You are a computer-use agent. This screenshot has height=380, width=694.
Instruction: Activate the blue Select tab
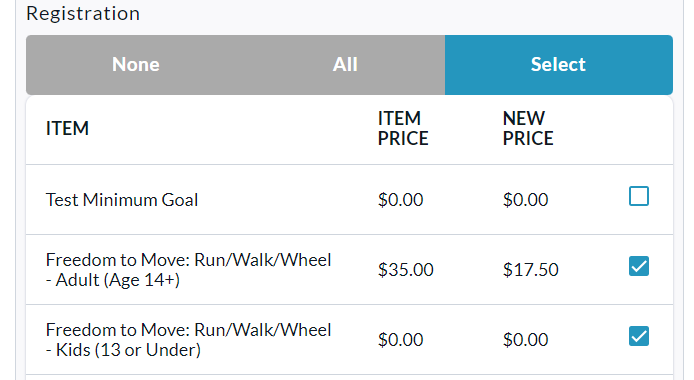point(559,65)
